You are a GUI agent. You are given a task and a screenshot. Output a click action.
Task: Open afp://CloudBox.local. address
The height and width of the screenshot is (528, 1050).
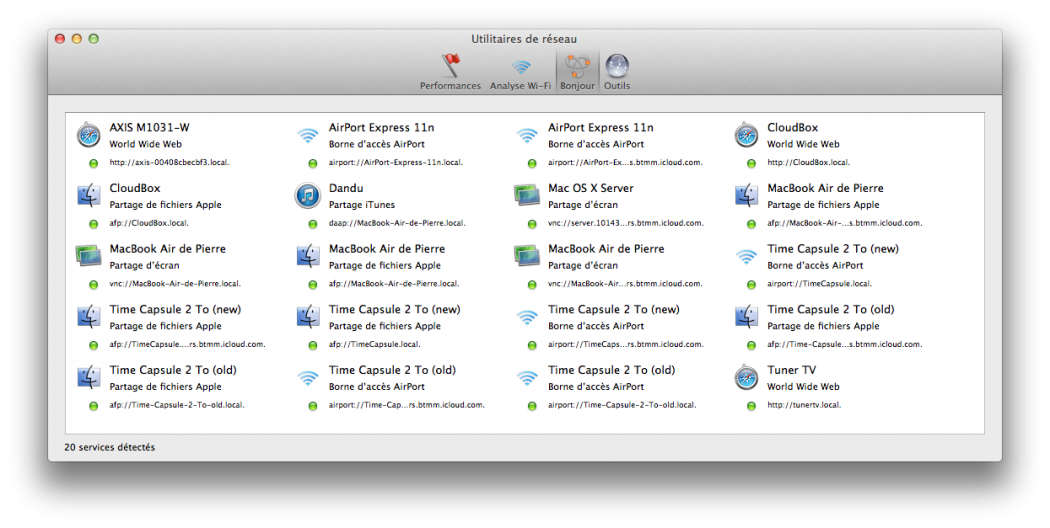click(x=149, y=223)
